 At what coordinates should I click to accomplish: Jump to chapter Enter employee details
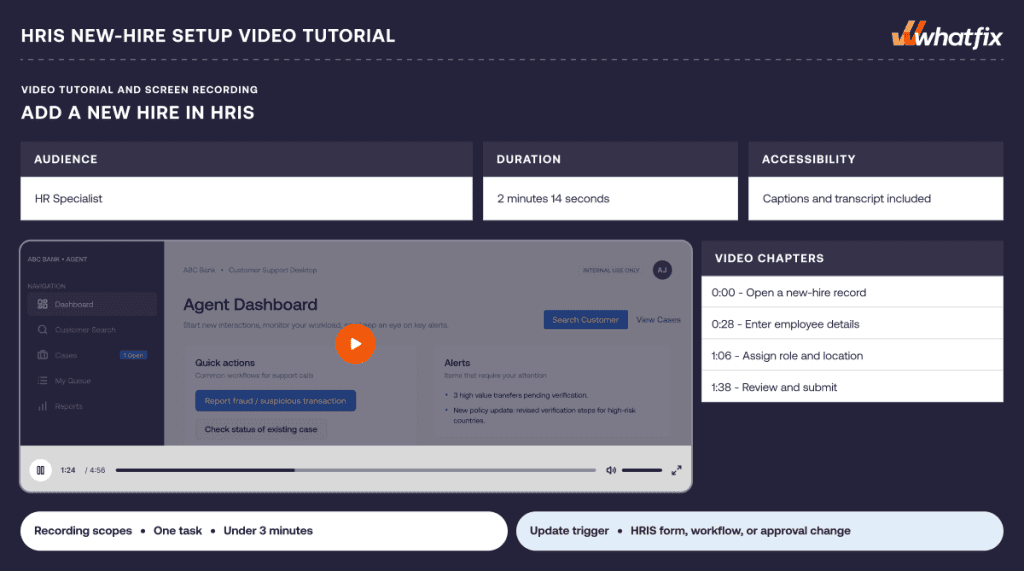[852, 324]
